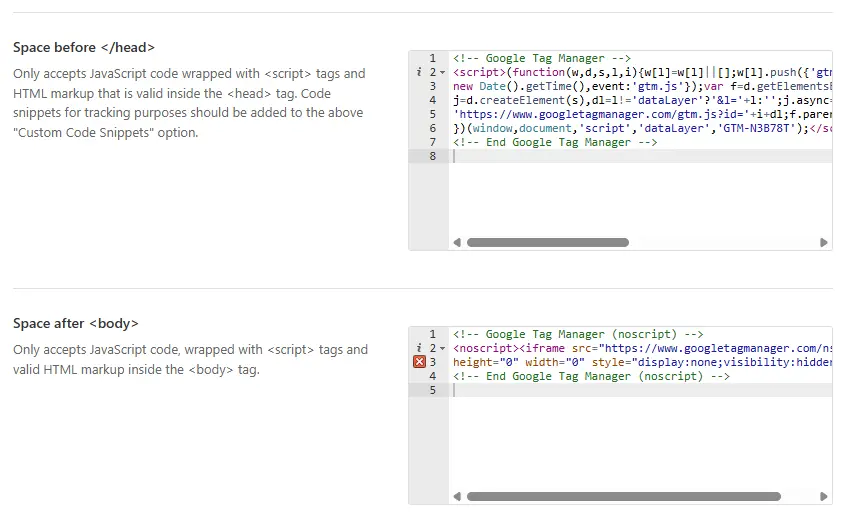
Task: Collapse the script fold arrow in the head editor
Action: [442, 72]
